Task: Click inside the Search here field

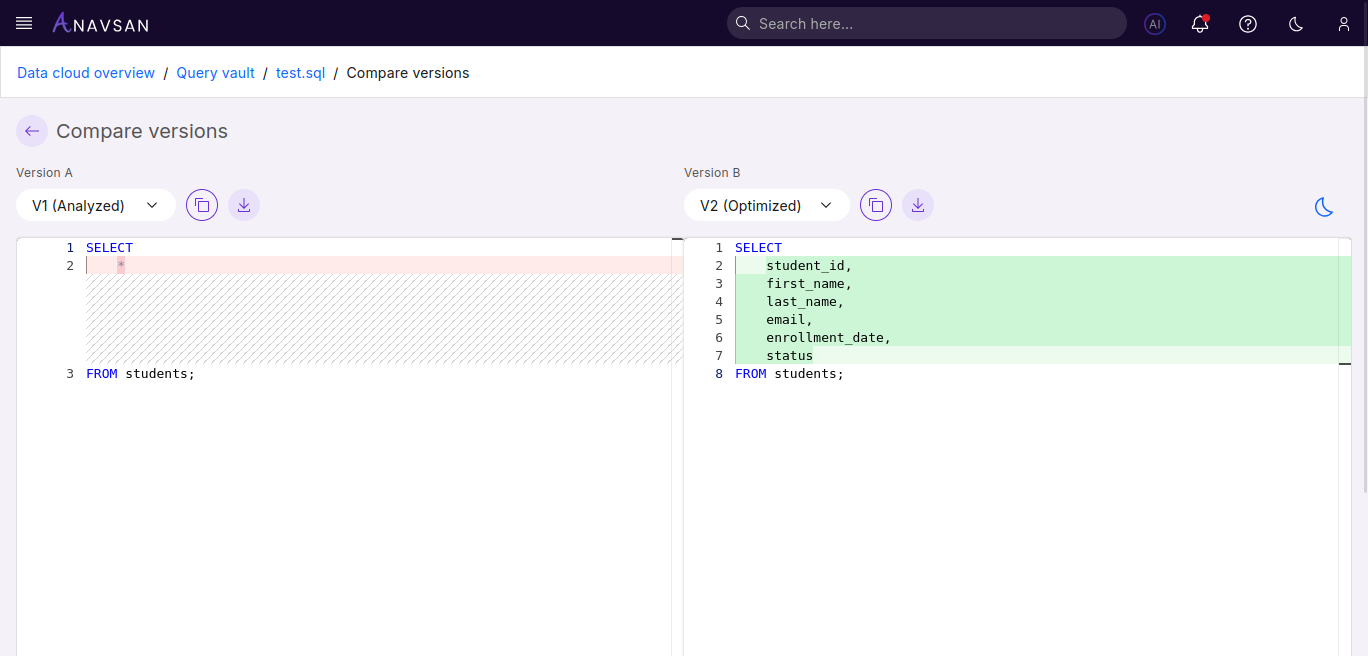Action: click(x=925, y=23)
